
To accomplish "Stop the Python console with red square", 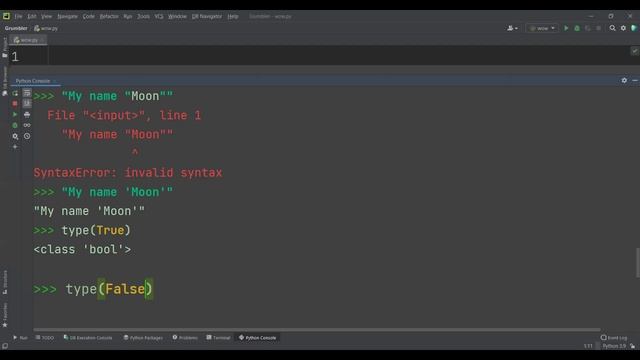I will tap(15, 104).
